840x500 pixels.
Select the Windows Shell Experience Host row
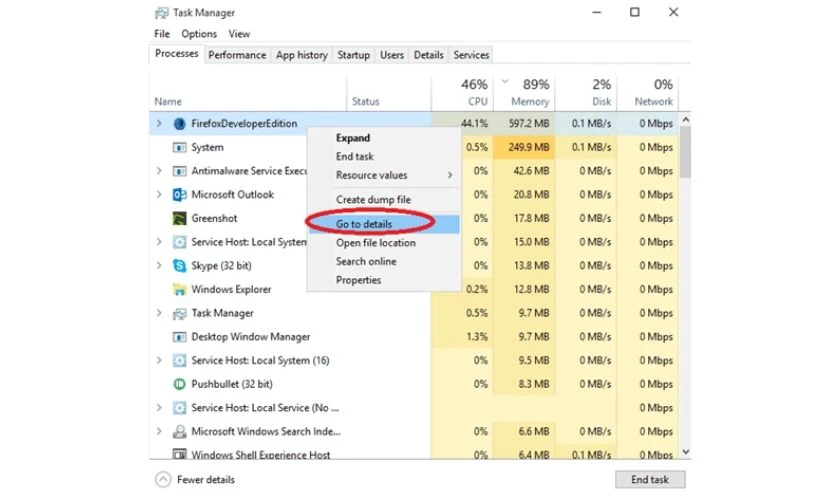(x=414, y=454)
